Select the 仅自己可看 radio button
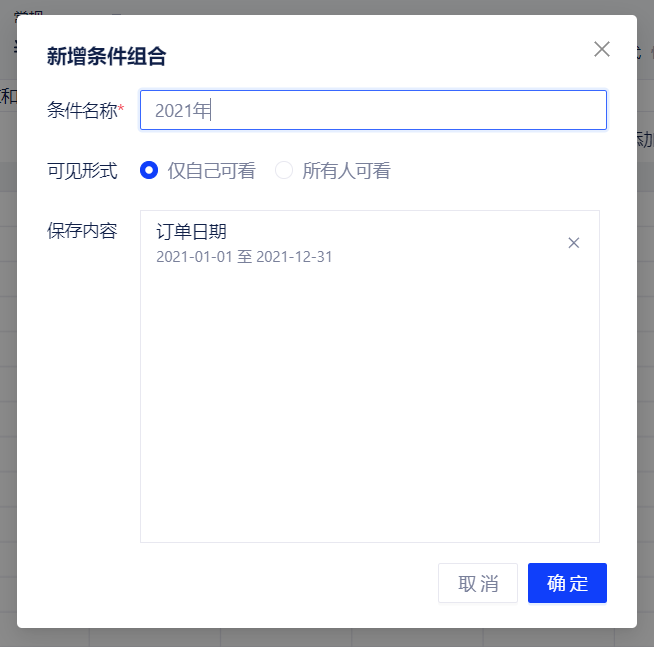Viewport: 654px width, 647px height. (149, 170)
